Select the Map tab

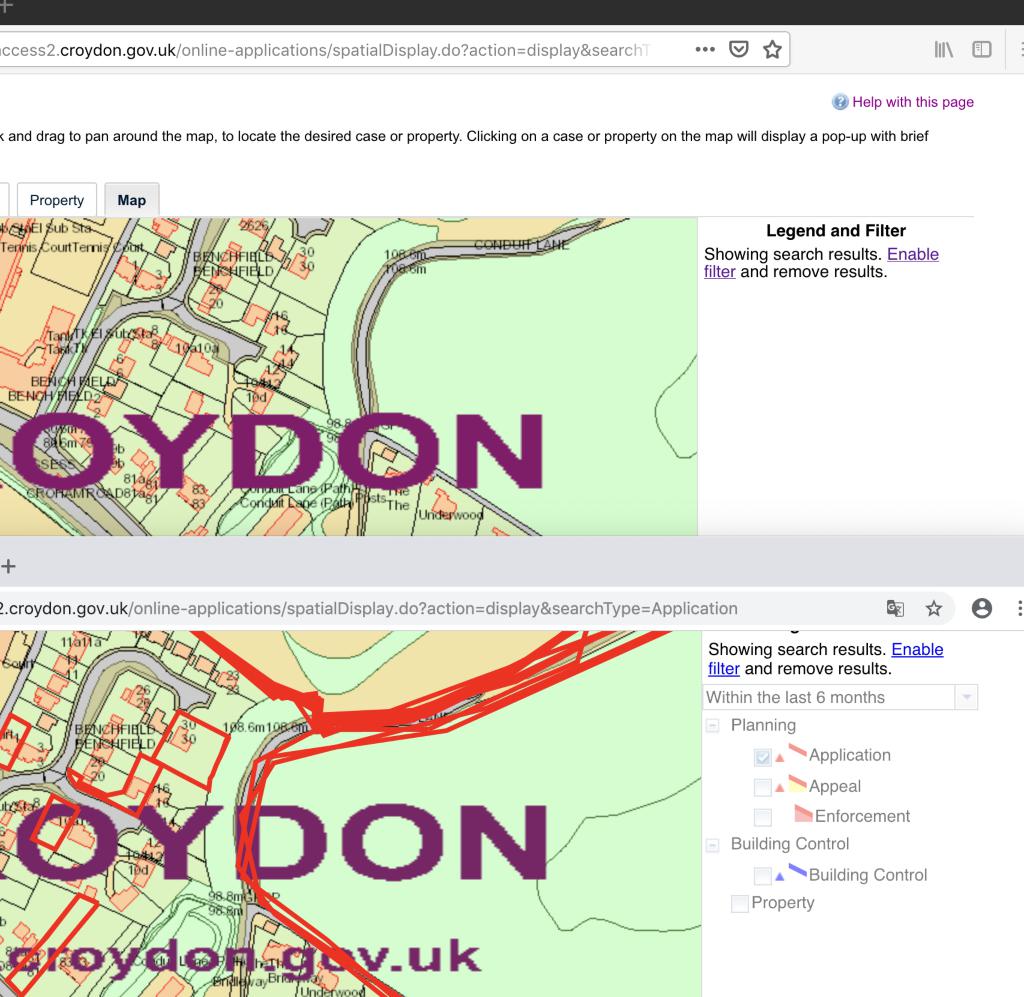click(x=131, y=200)
